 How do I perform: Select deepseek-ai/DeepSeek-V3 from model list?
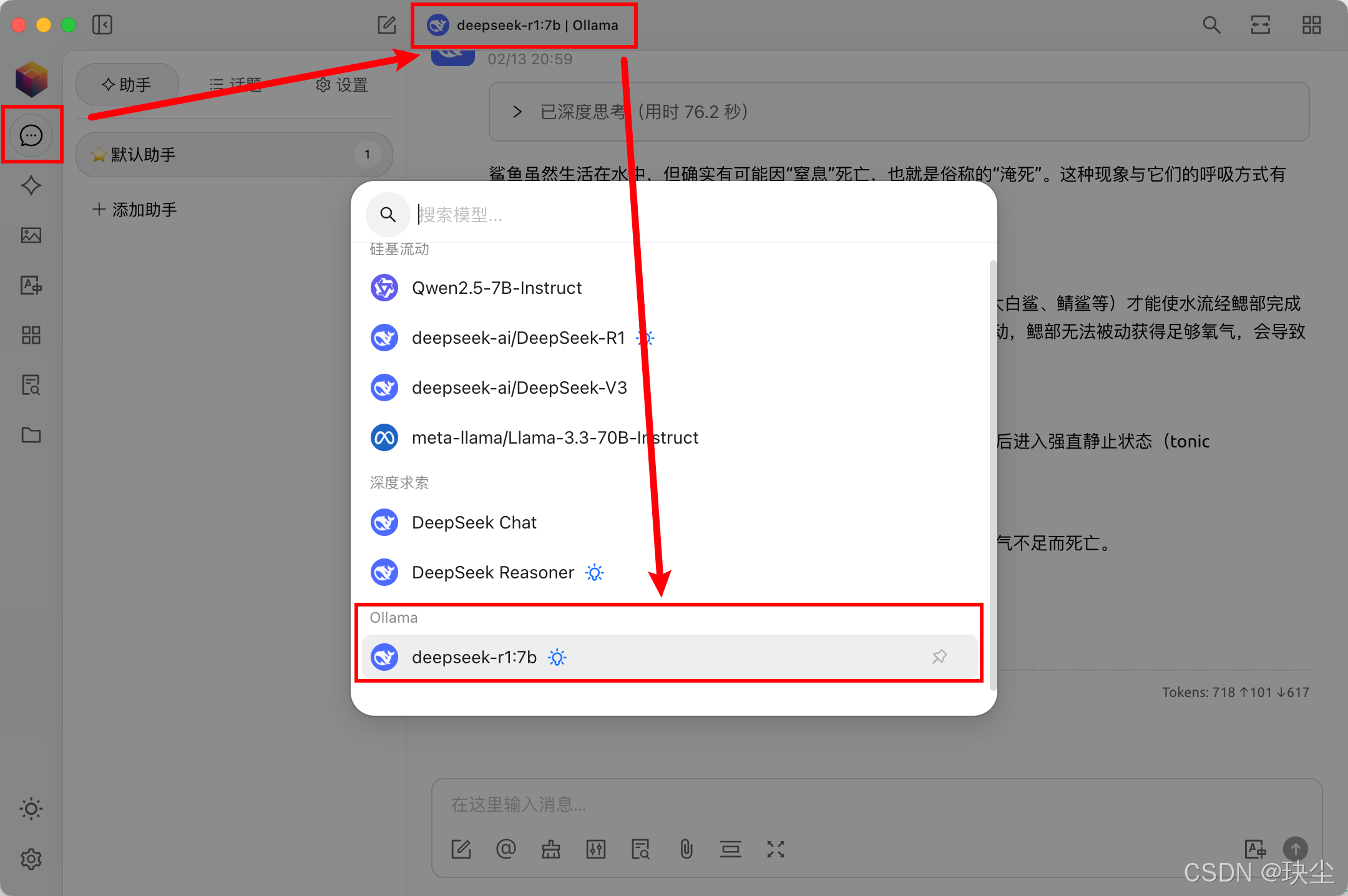pyautogui.click(x=519, y=387)
